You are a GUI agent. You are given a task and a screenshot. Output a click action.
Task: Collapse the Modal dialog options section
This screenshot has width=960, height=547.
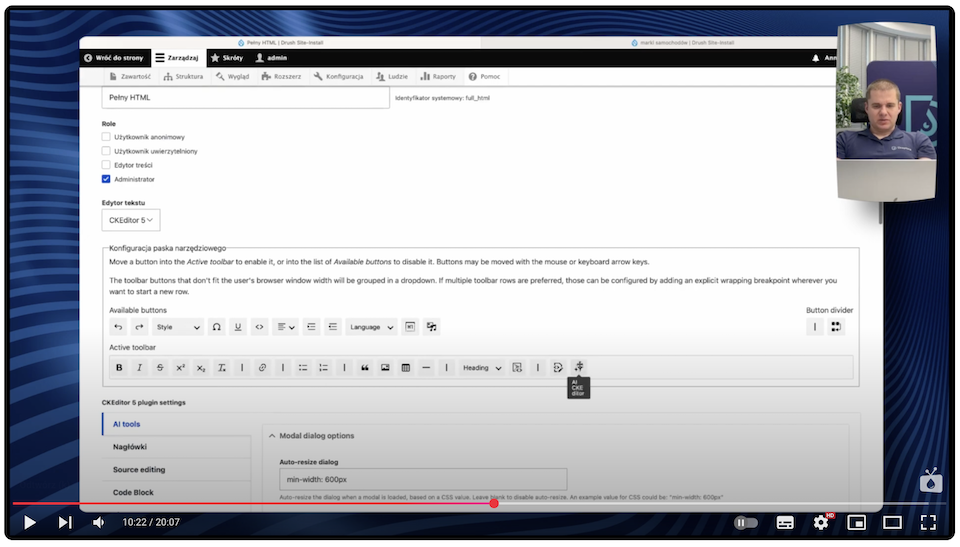(311, 436)
